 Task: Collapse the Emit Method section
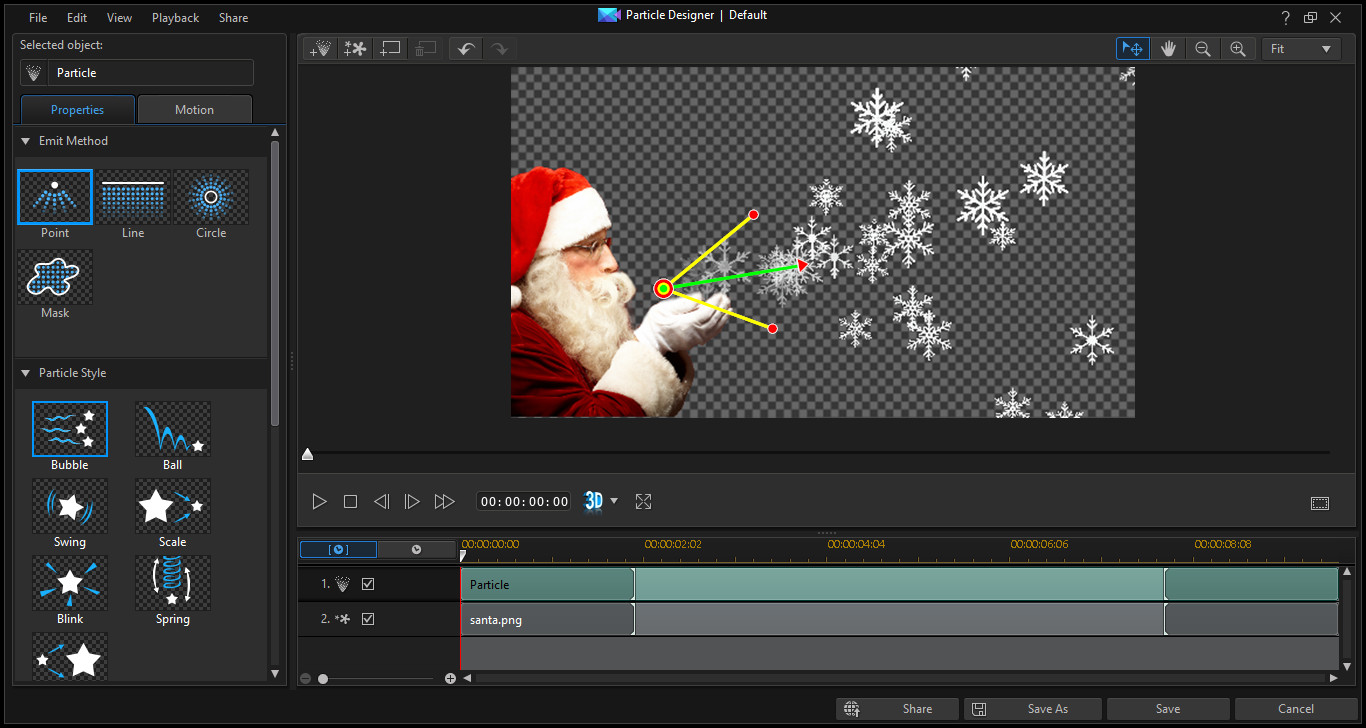coord(26,141)
